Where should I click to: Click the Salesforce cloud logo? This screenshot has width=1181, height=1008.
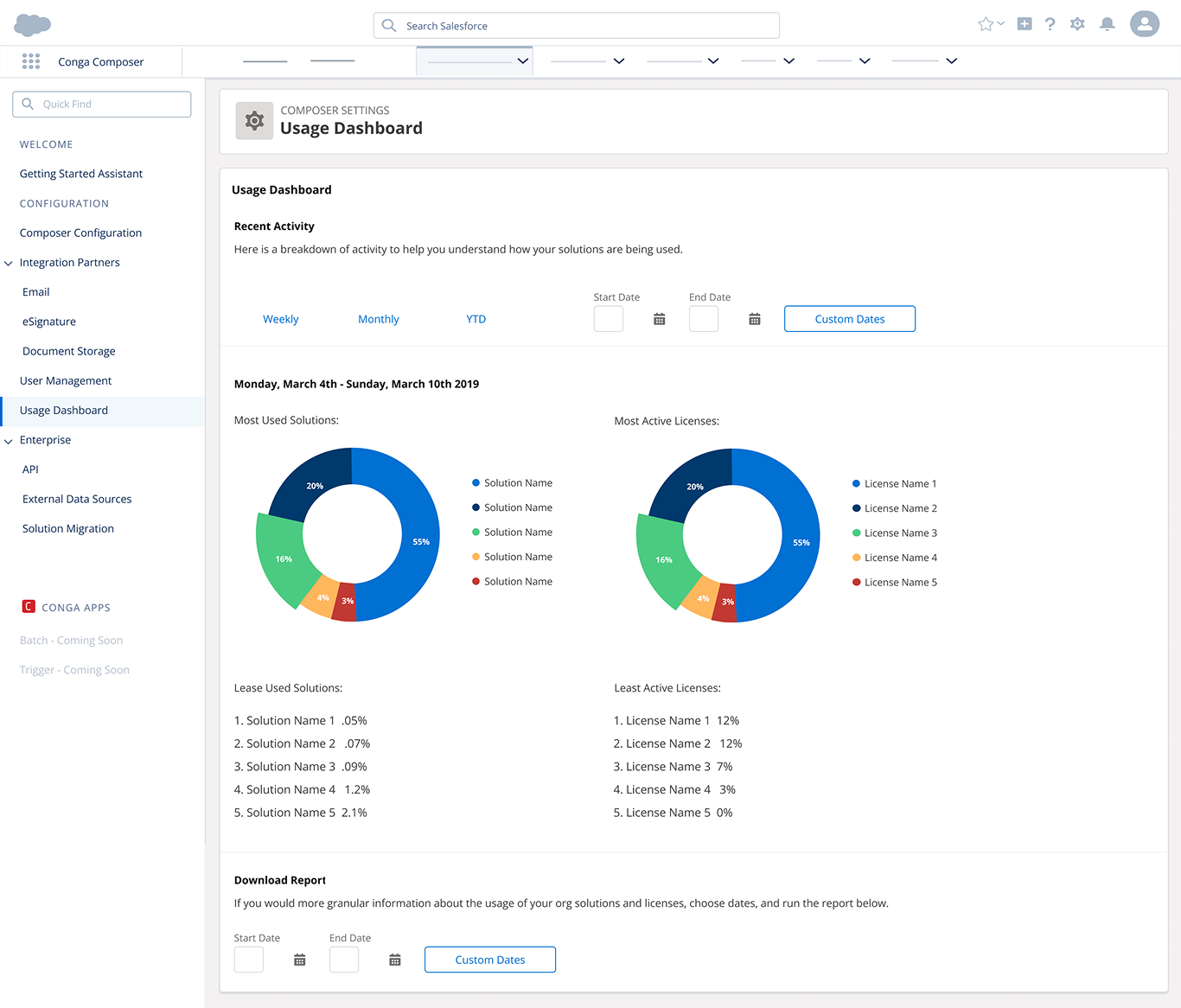pyautogui.click(x=33, y=25)
